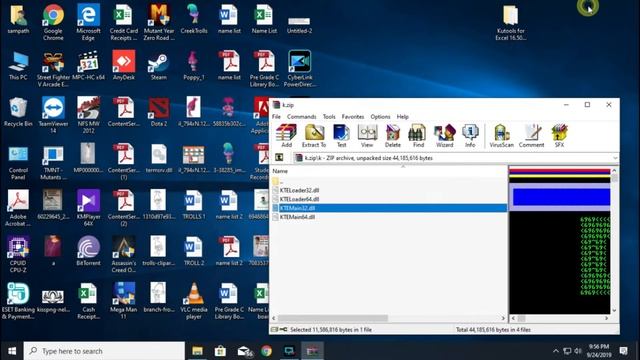Open Microsoft Store from the taskbar
The height and width of the screenshot is (360, 640).
(x=220, y=351)
